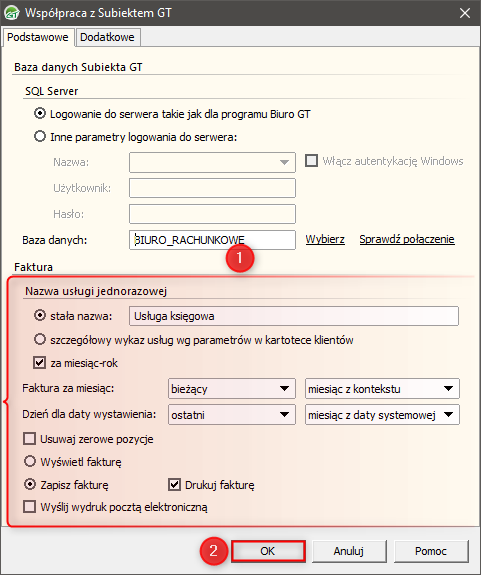Click the 'stała nazwa' text field with Usługa księgowa
The image size is (481, 575).
click(294, 316)
